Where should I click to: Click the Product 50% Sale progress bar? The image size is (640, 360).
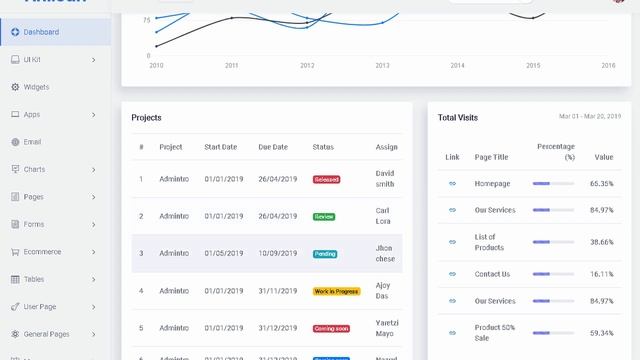[x=553, y=333]
